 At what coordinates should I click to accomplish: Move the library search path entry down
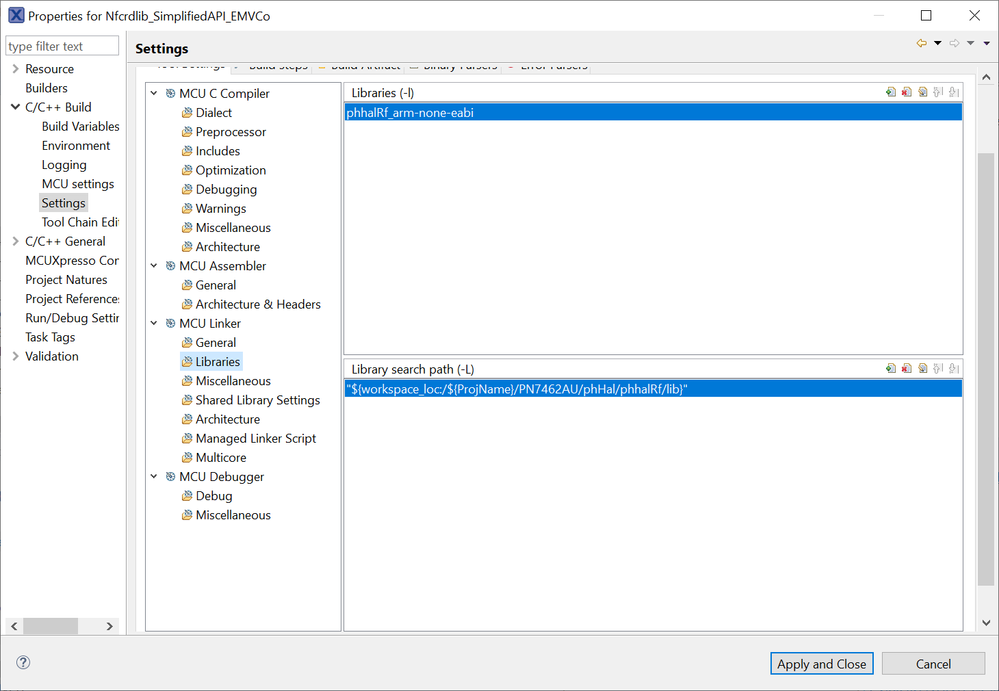tap(951, 369)
